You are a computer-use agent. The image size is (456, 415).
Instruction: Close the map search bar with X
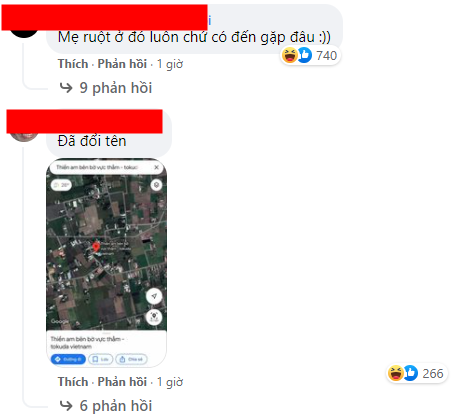tap(156, 167)
